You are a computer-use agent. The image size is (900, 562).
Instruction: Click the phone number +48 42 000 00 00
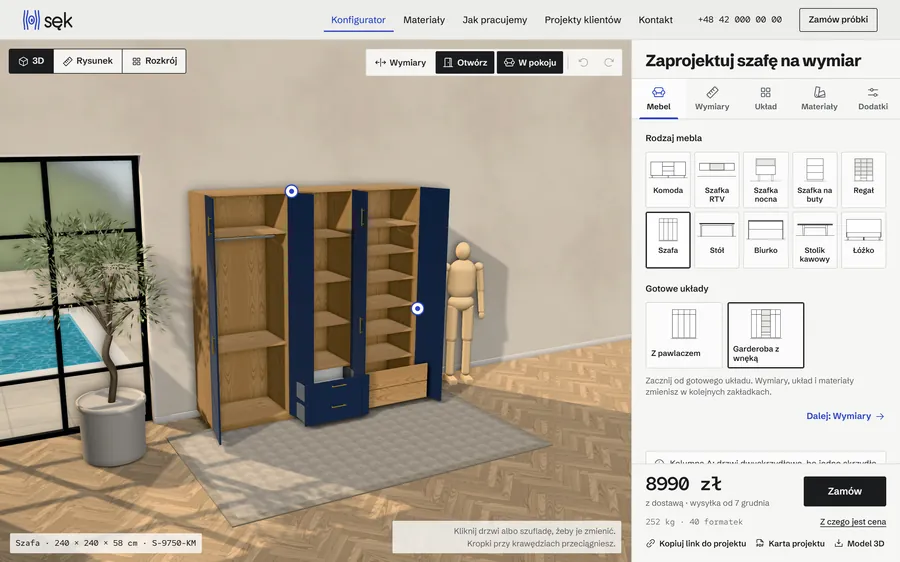pyautogui.click(x=739, y=20)
